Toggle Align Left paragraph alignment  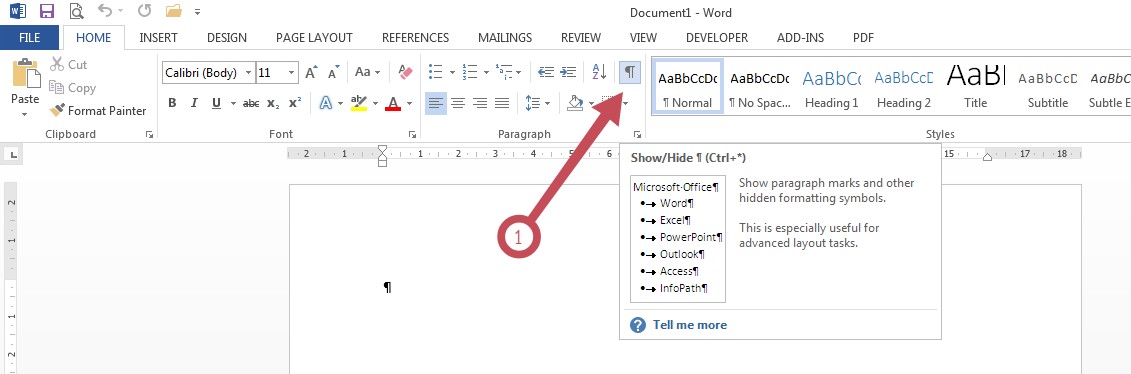point(435,104)
